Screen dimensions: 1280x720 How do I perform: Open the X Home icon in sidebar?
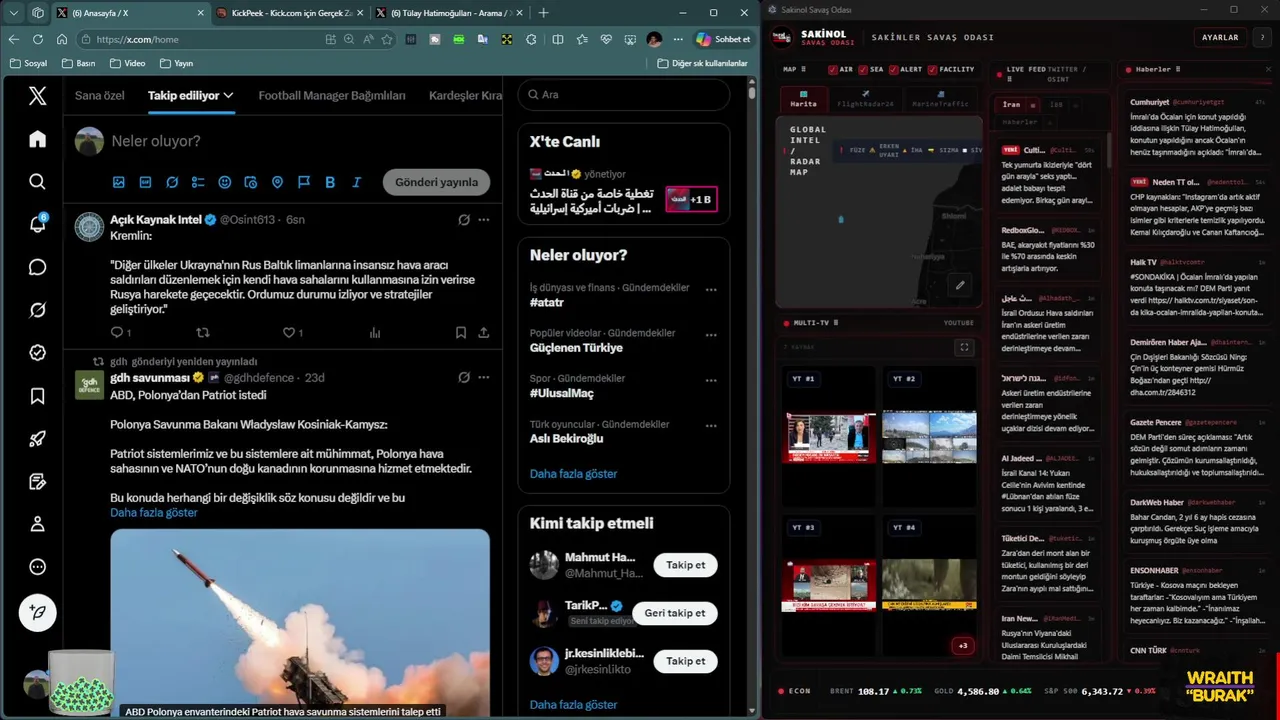pyautogui.click(x=37, y=139)
